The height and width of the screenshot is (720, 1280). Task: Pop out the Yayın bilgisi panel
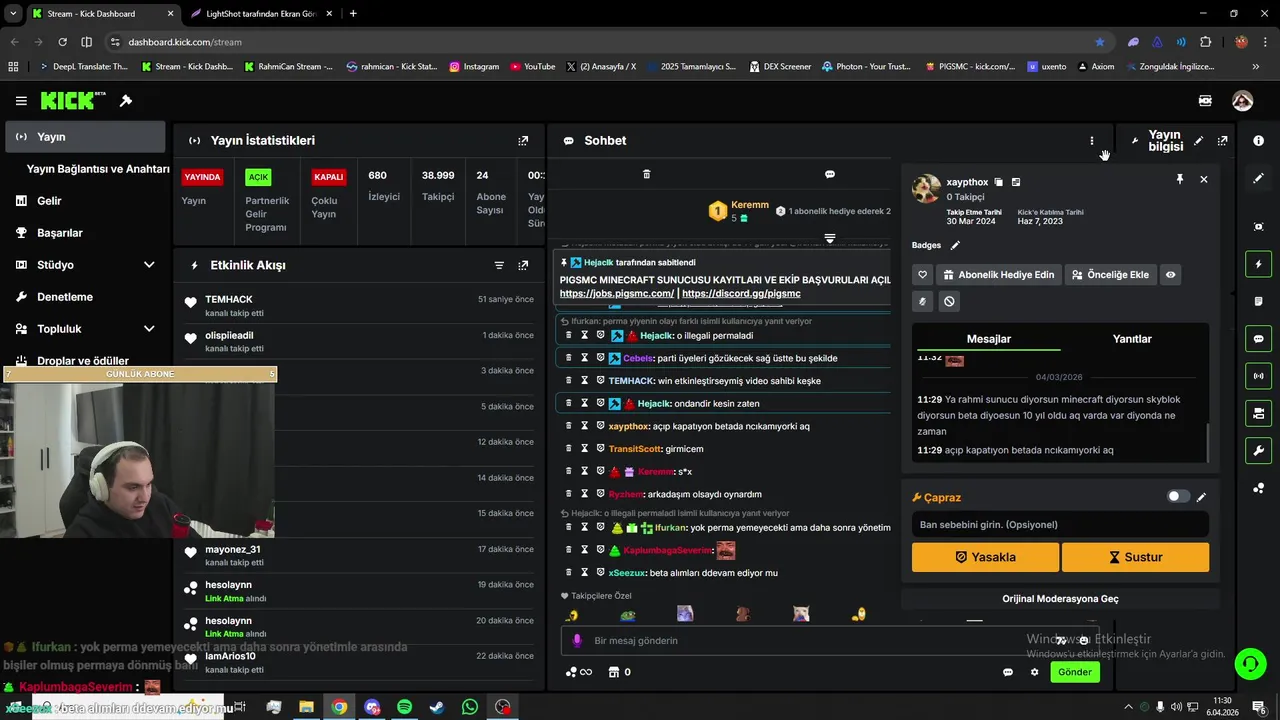pos(1222,141)
